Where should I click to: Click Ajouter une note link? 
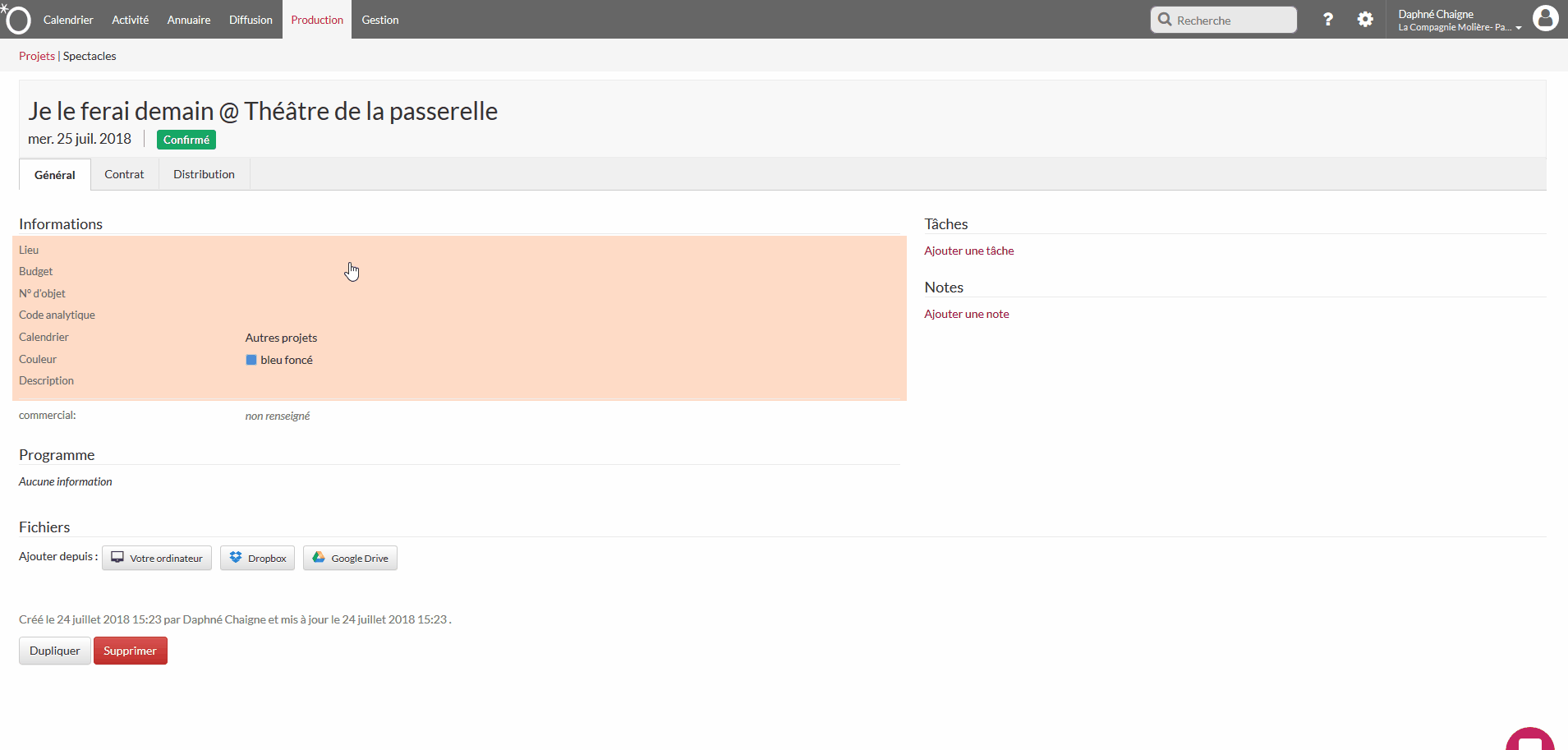click(x=966, y=314)
